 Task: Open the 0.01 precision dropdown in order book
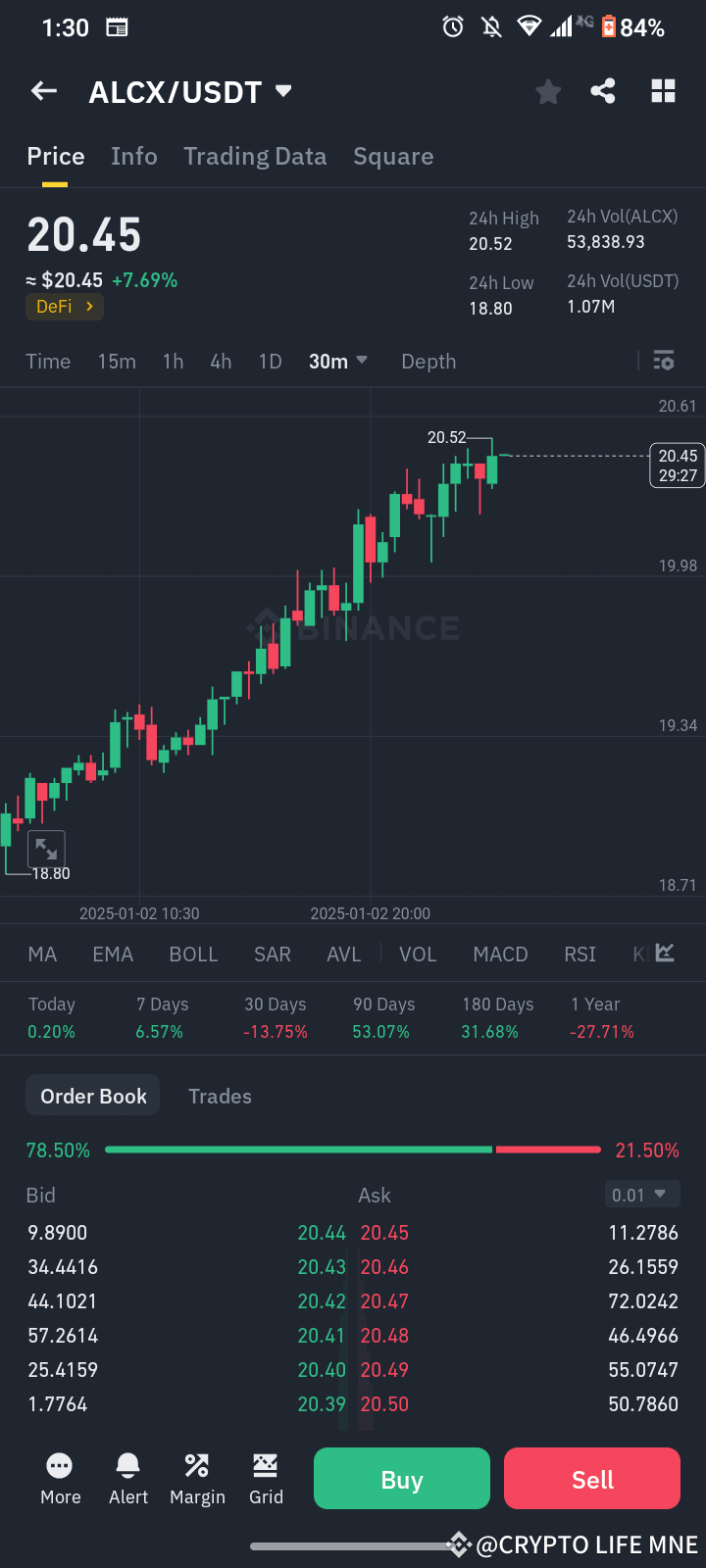(641, 1195)
